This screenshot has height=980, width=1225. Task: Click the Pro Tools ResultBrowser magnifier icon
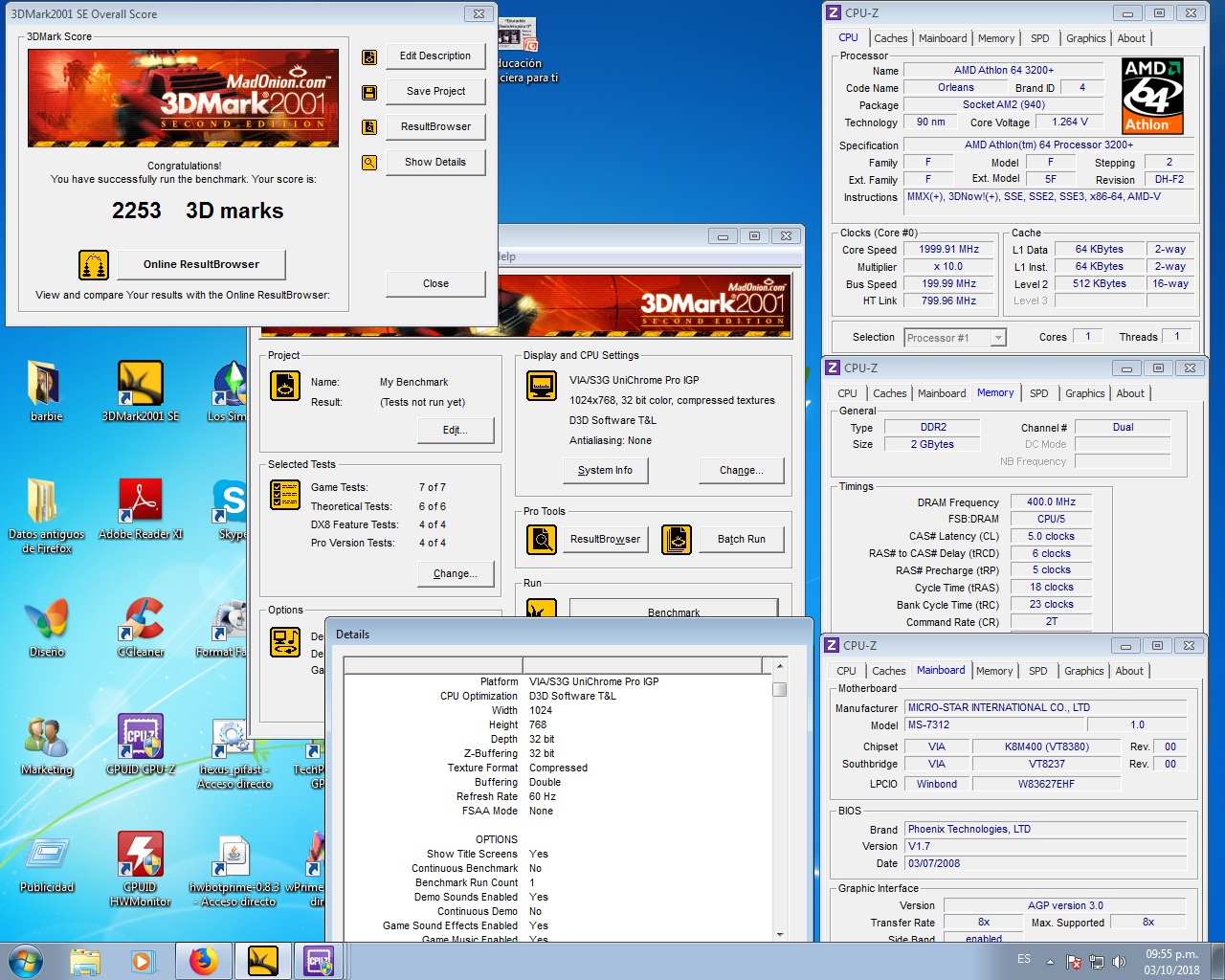(x=542, y=540)
